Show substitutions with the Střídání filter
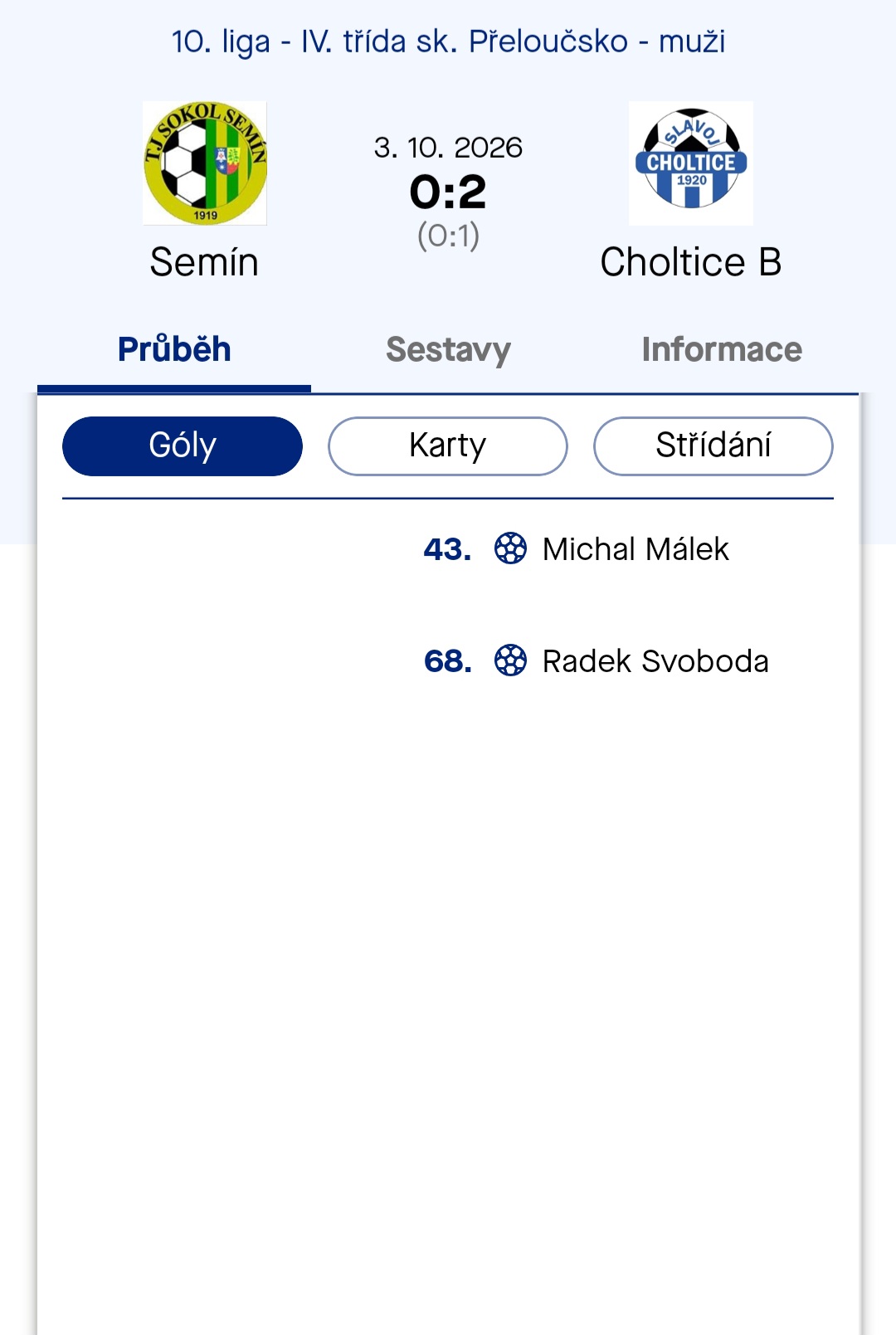The width and height of the screenshot is (896, 1335). (713, 446)
